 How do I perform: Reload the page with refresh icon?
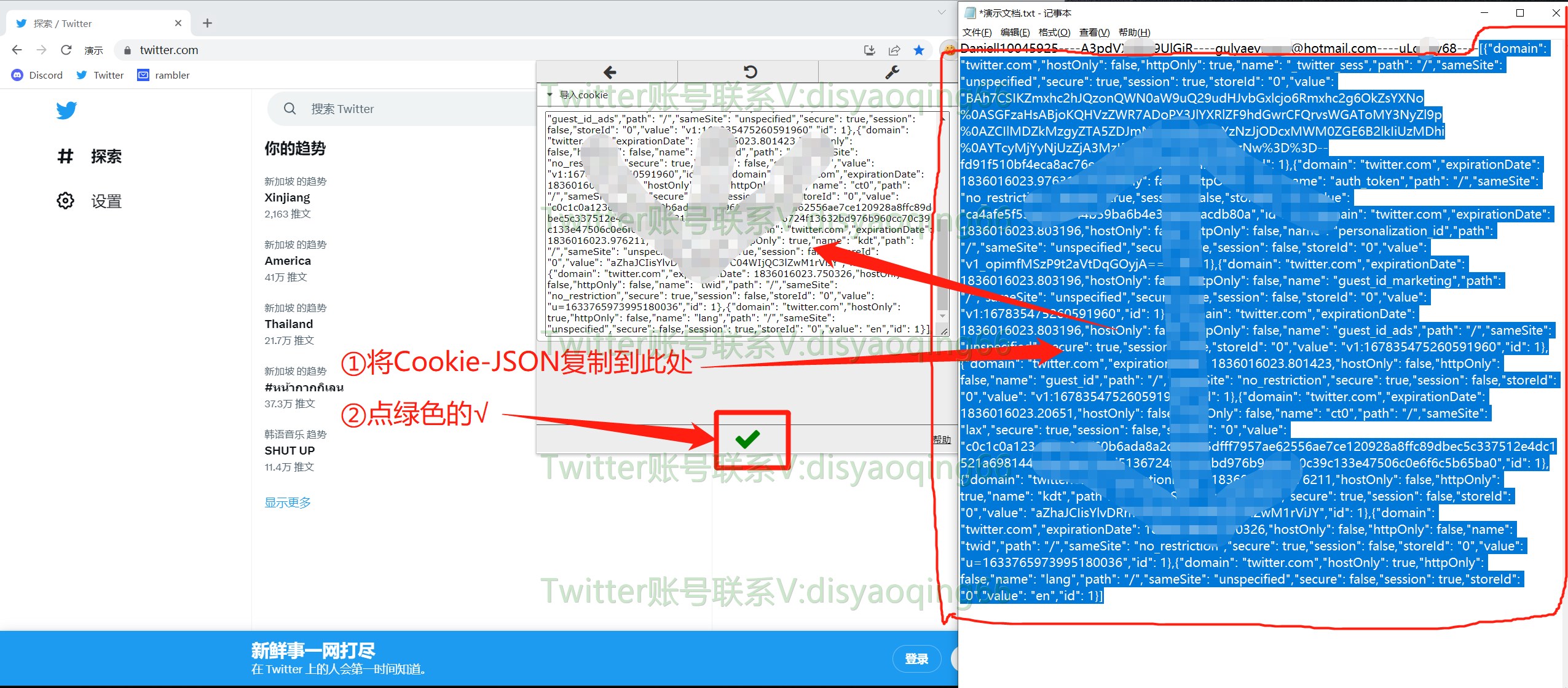click(x=66, y=50)
